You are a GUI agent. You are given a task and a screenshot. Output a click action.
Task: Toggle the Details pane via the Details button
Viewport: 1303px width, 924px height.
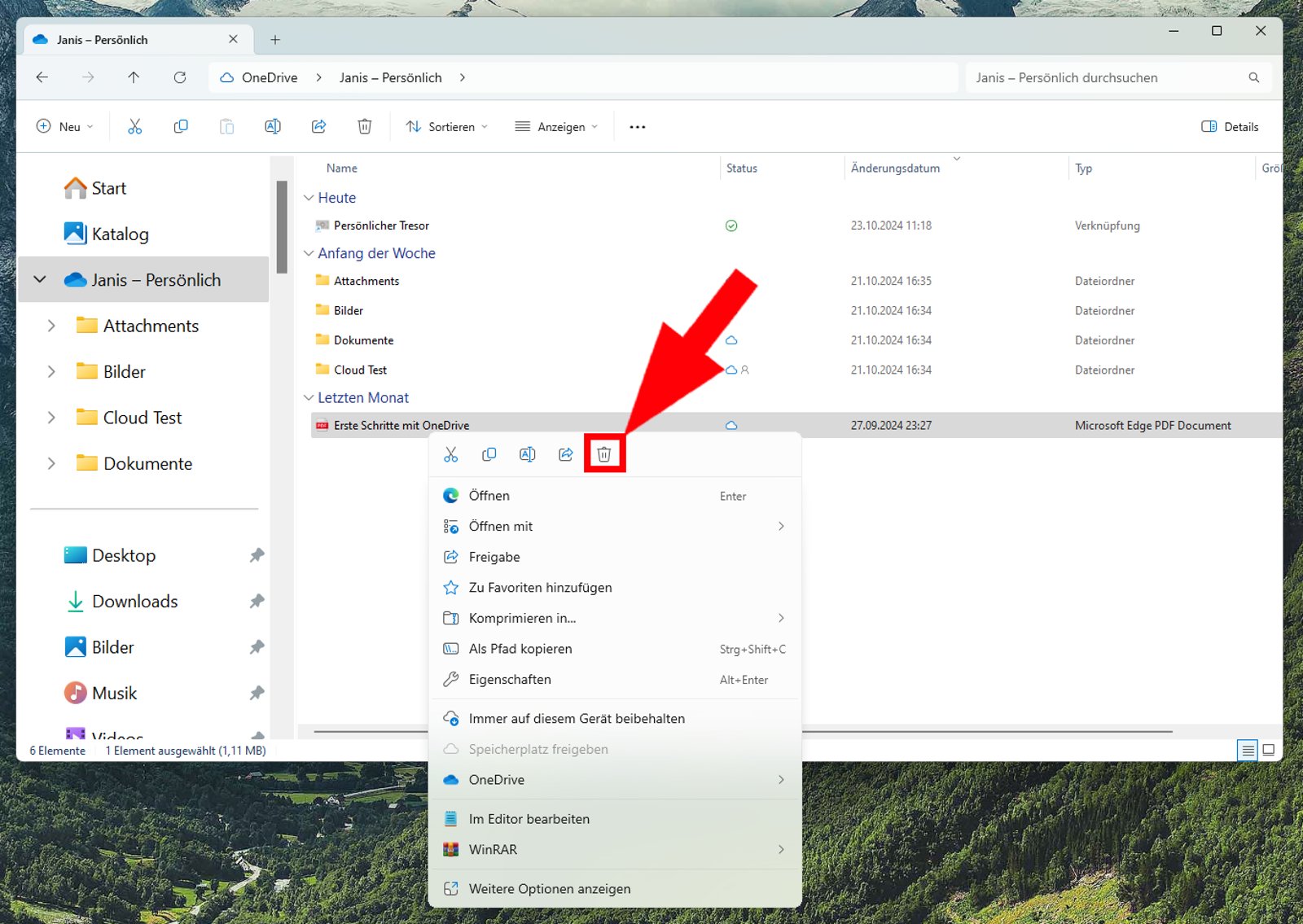(1230, 126)
